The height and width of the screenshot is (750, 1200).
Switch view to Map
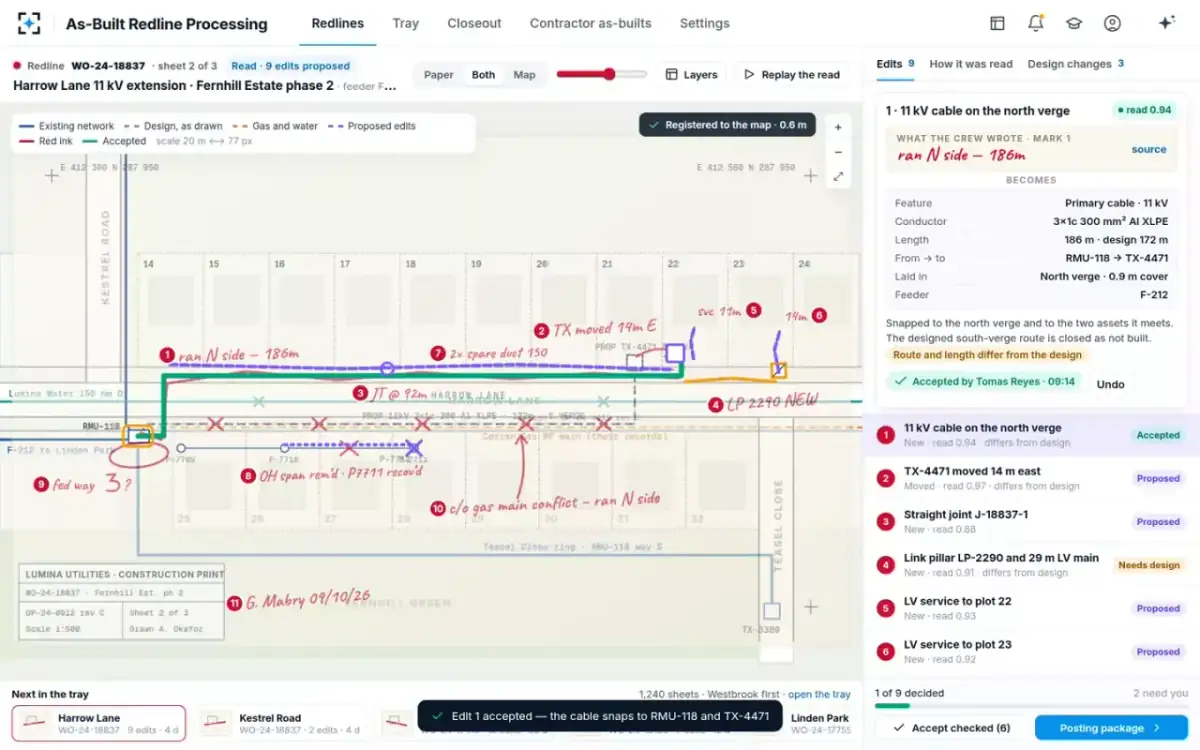524,75
